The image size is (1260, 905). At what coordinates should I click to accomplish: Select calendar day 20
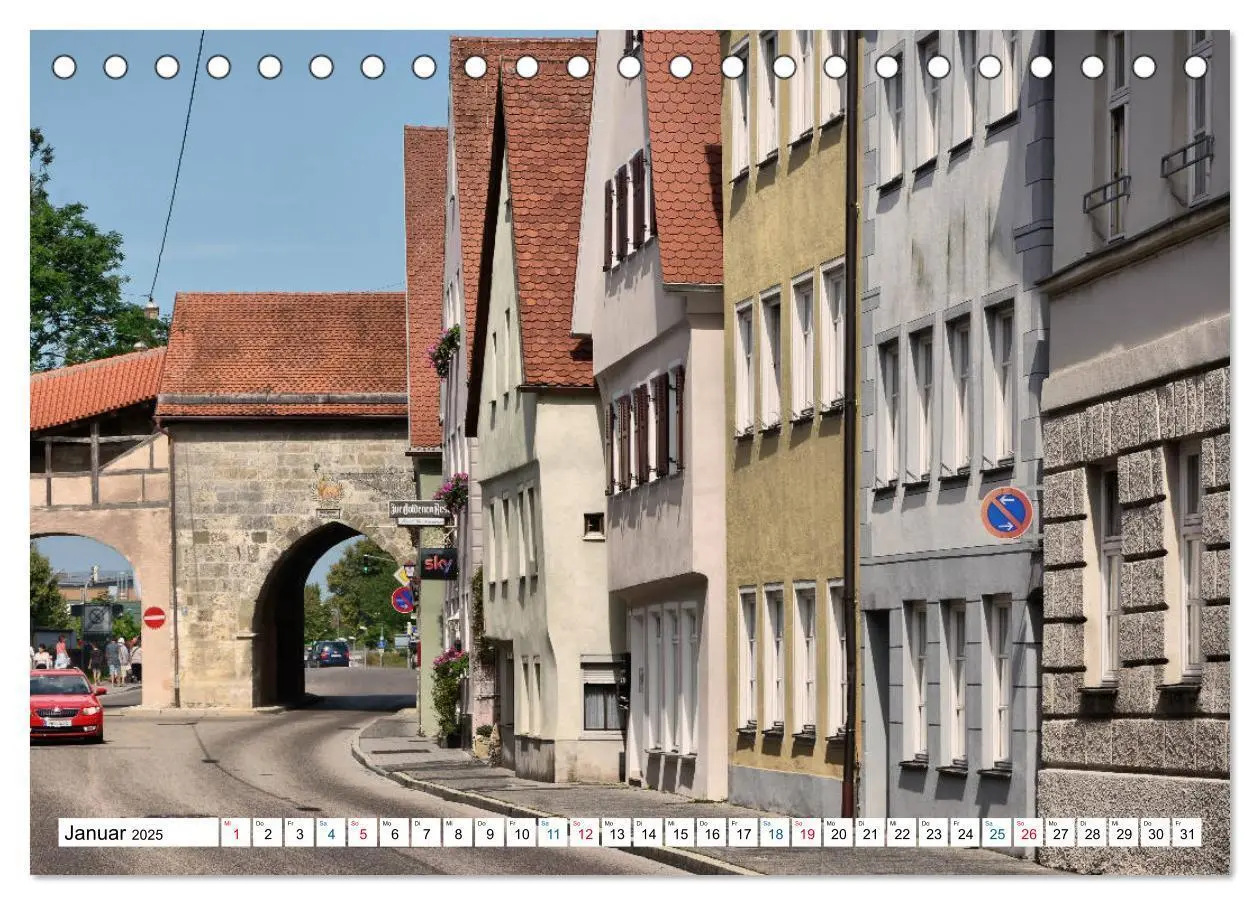tap(838, 832)
